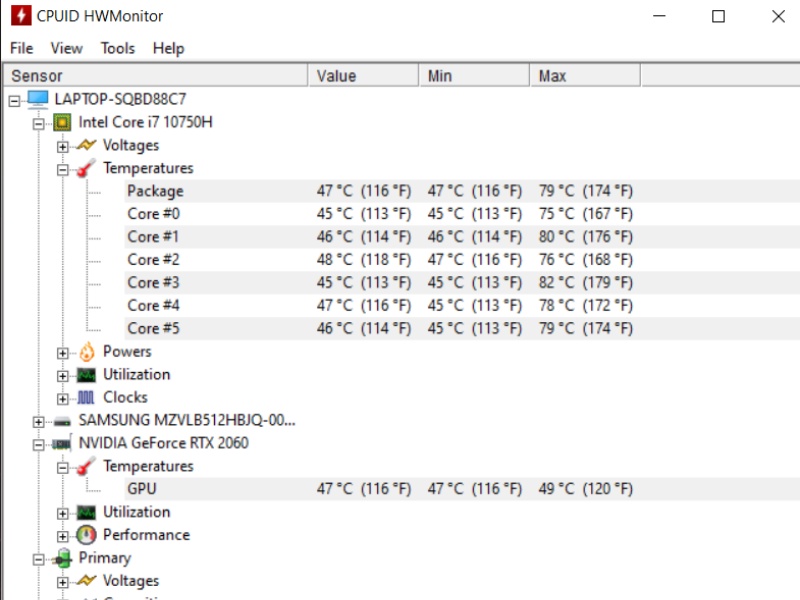Select the Core #0 row
Viewport: 800px width, 600px height.
(462, 214)
